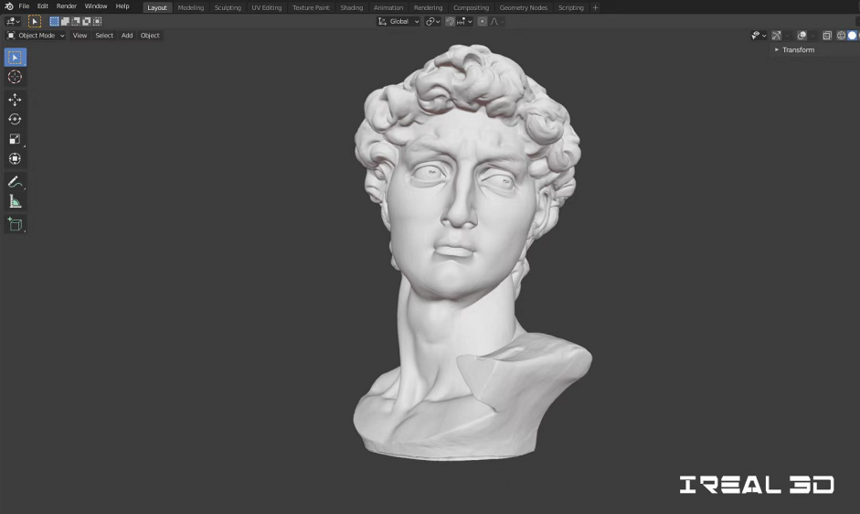Choose the Subtract selection mode icon
The height and width of the screenshot is (514, 860).
click(76, 21)
